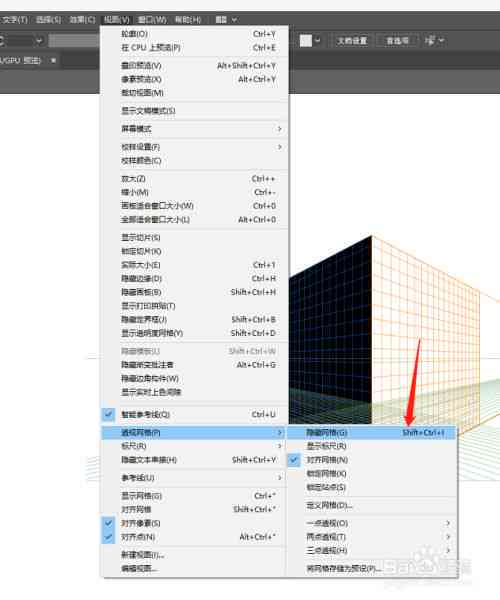
Task: Choose 放大(Z) zoom in Ctrl++
Action: tap(194, 179)
